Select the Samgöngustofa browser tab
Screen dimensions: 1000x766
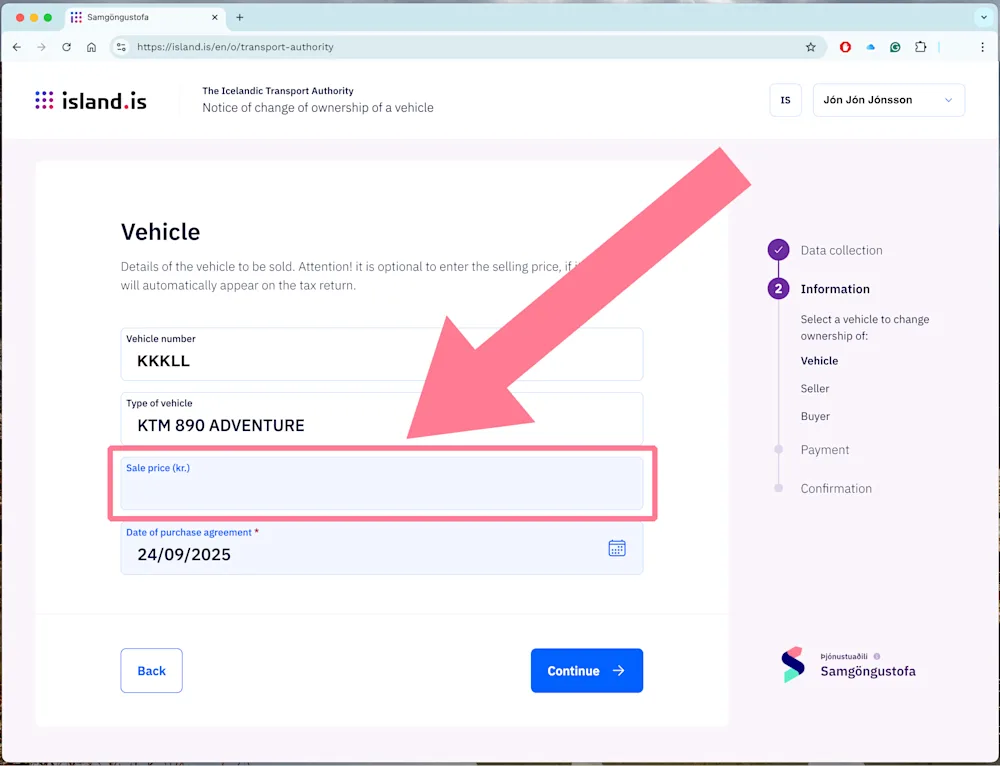tap(140, 17)
